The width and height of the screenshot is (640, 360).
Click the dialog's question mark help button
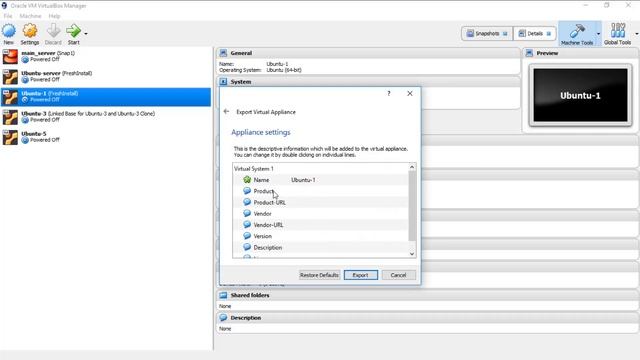(389, 93)
